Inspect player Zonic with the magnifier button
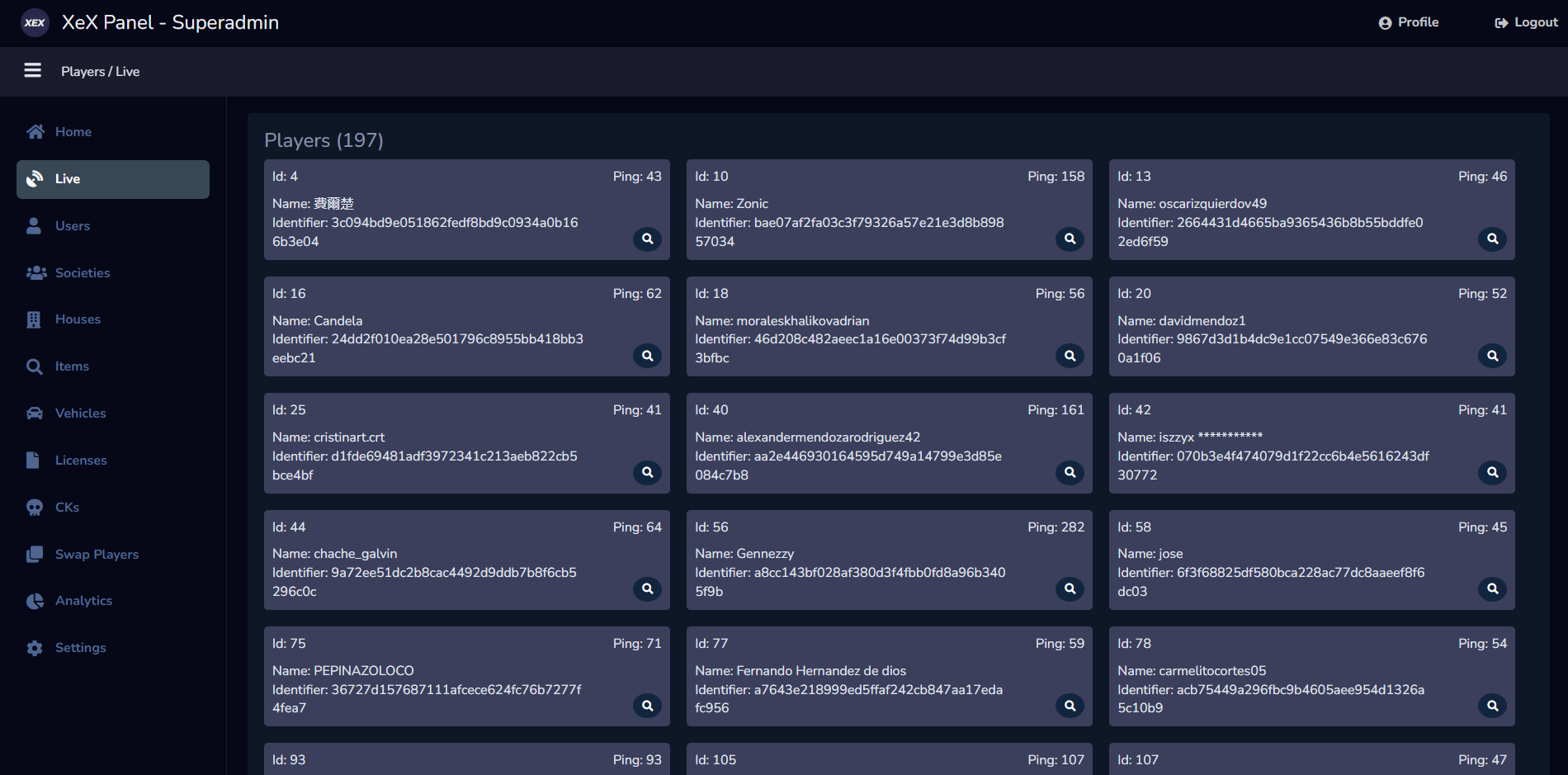This screenshot has width=1568, height=775. 1070,239
